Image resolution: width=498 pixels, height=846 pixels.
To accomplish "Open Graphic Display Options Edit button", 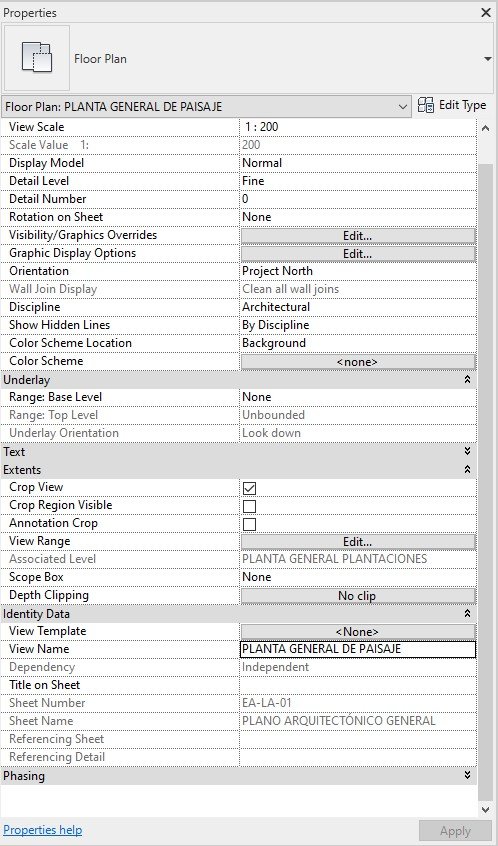I will click(358, 254).
